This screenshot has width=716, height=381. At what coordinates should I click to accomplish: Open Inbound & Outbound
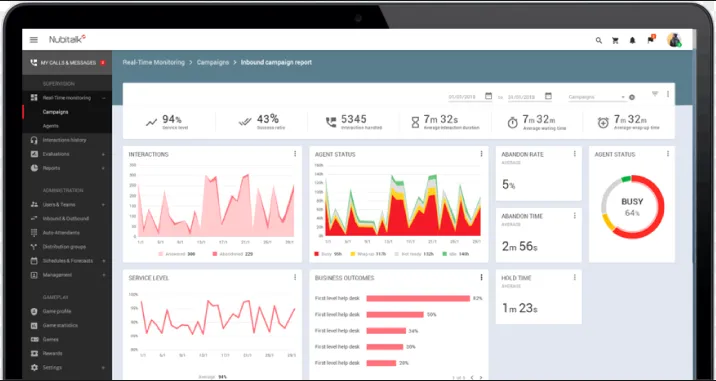67,219
